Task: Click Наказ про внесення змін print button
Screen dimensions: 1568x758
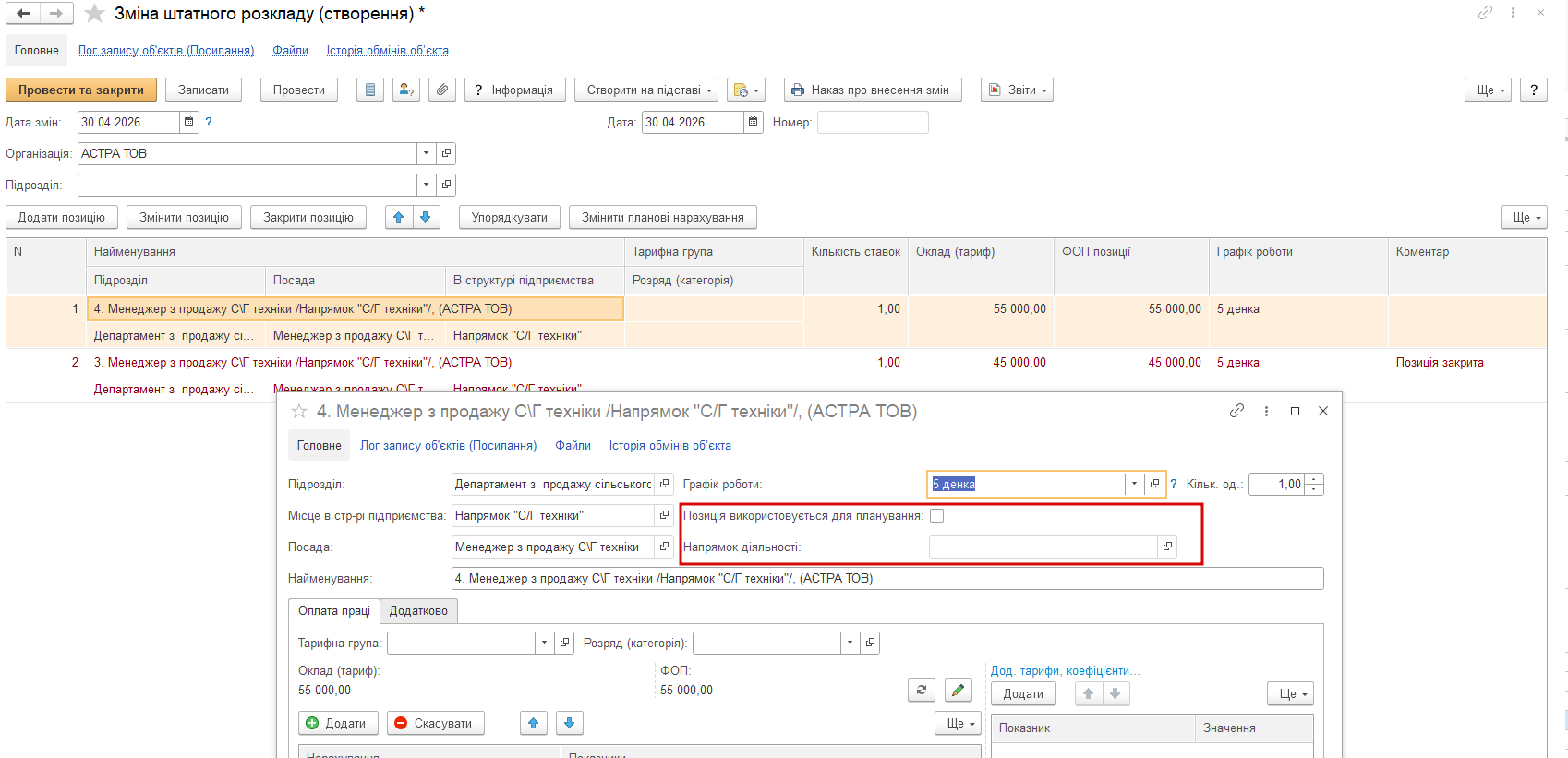Action: [x=873, y=90]
